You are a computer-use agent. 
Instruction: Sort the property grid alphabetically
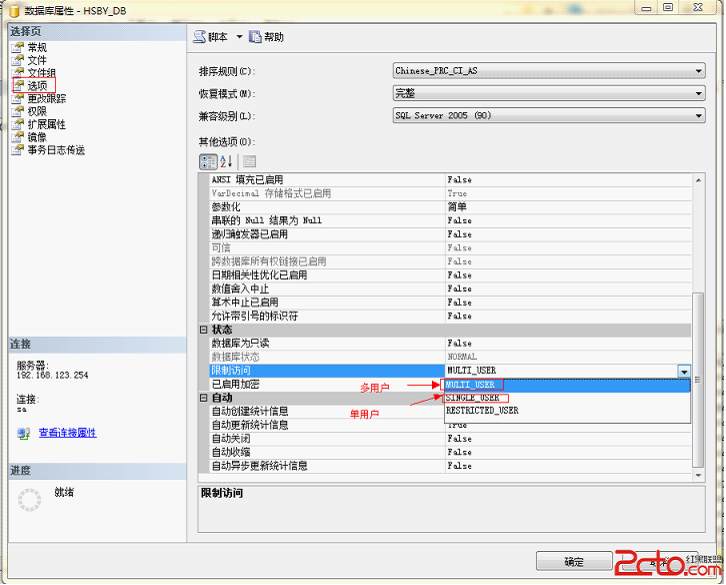[x=225, y=160]
